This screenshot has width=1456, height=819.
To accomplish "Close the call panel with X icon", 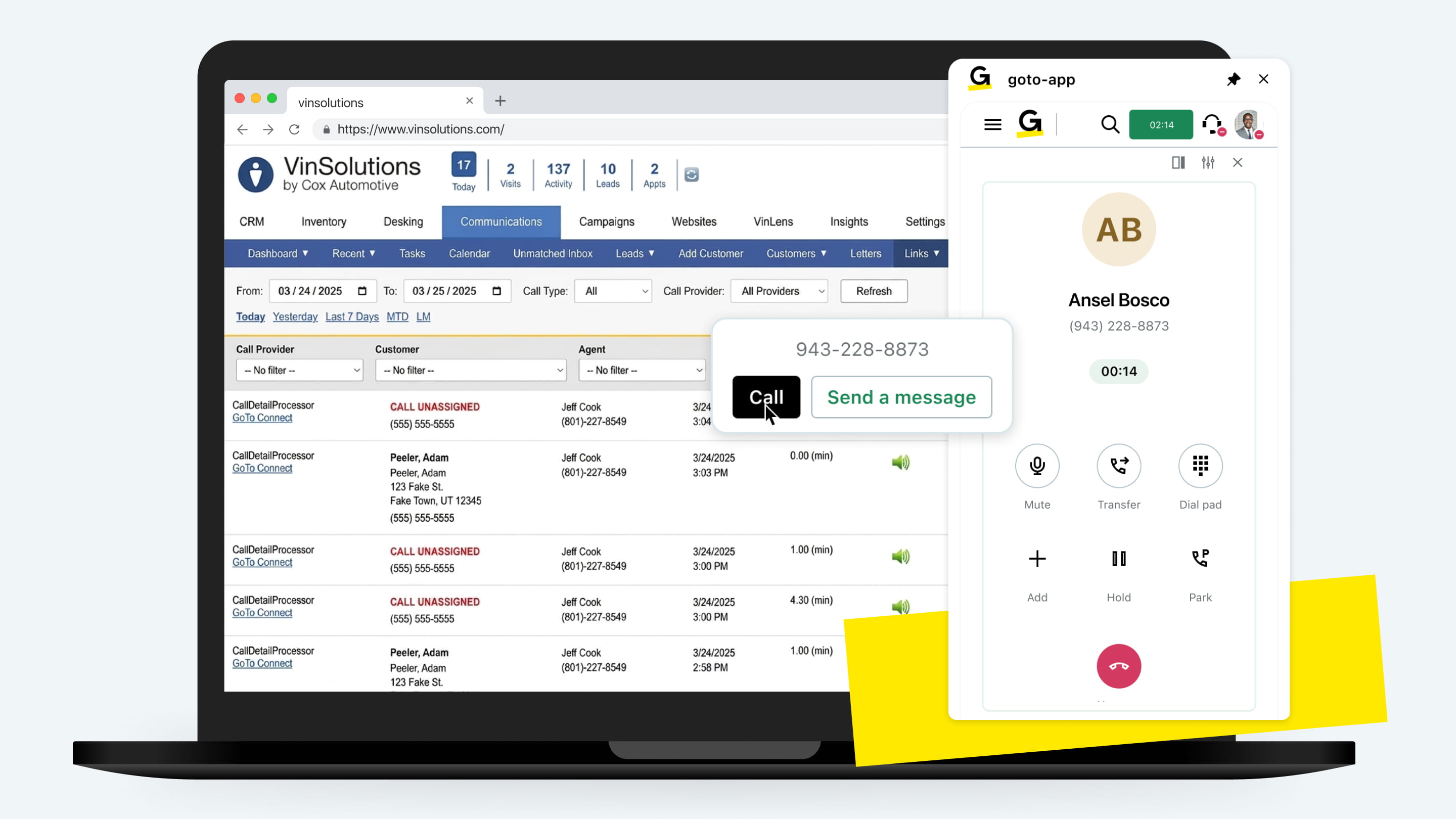I will 1237,163.
